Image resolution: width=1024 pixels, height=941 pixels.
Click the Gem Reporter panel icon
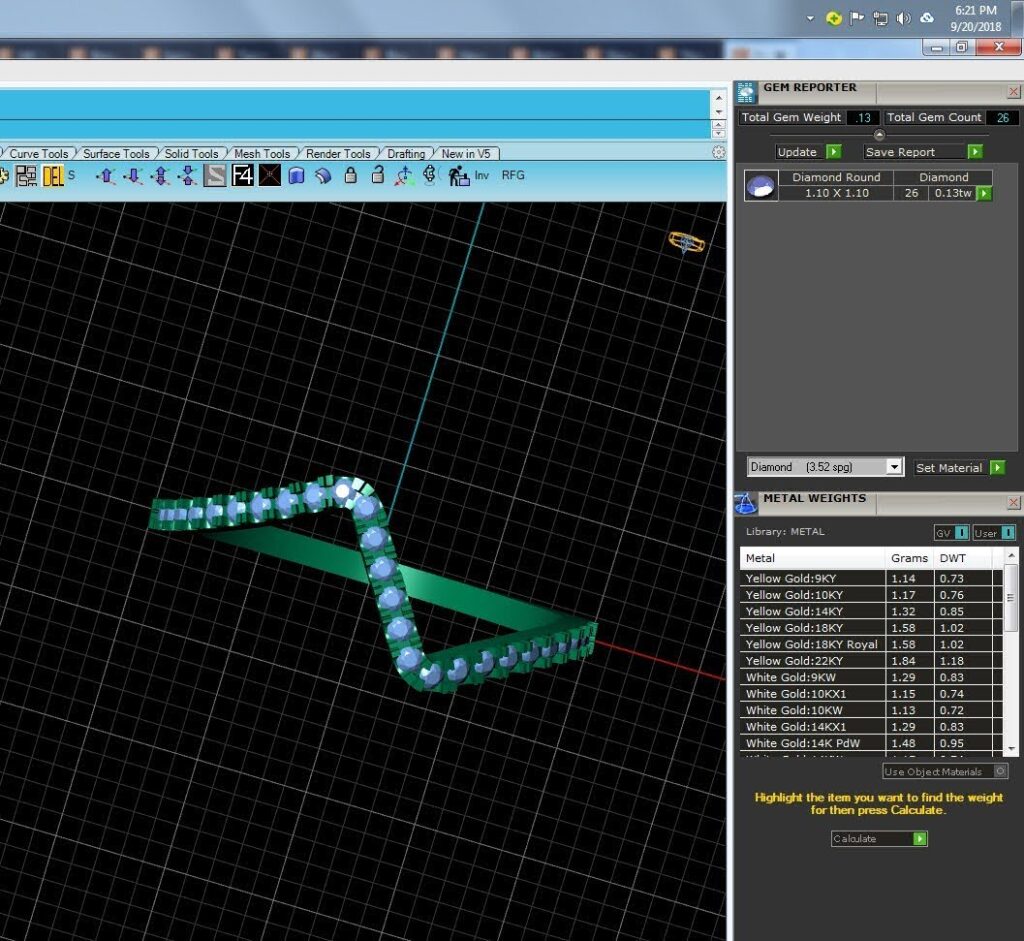[746, 93]
